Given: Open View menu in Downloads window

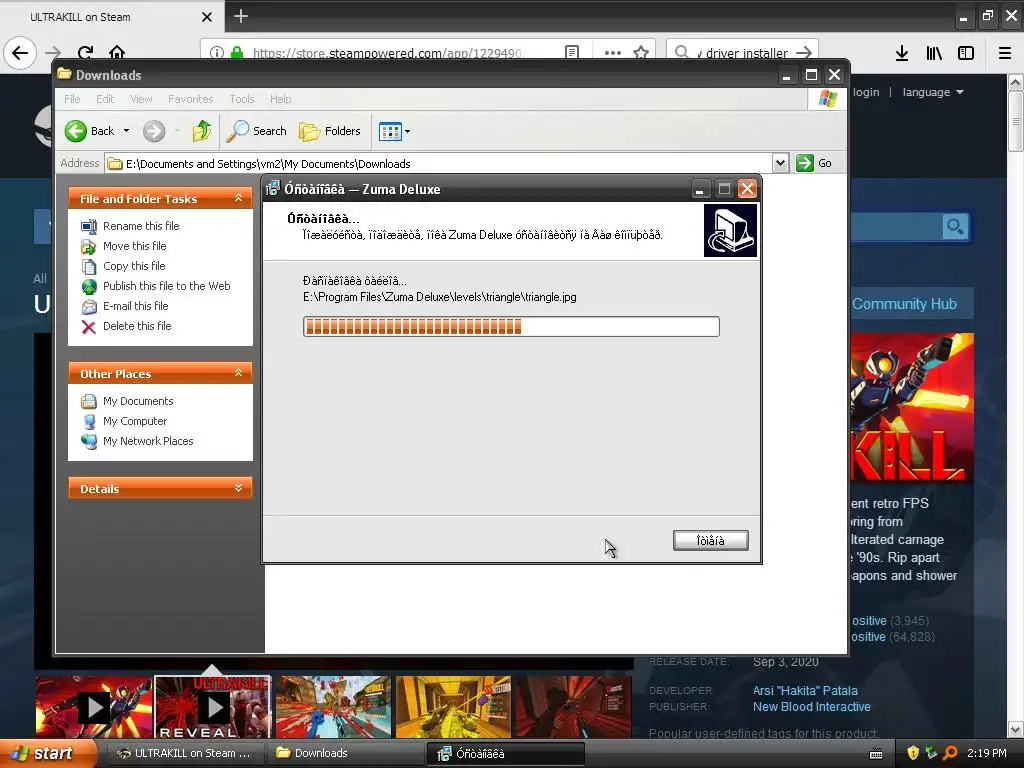Looking at the screenshot, I should [141, 99].
